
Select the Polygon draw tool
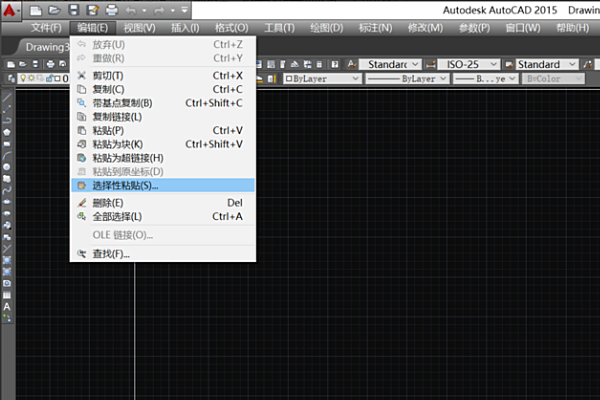(x=7, y=132)
